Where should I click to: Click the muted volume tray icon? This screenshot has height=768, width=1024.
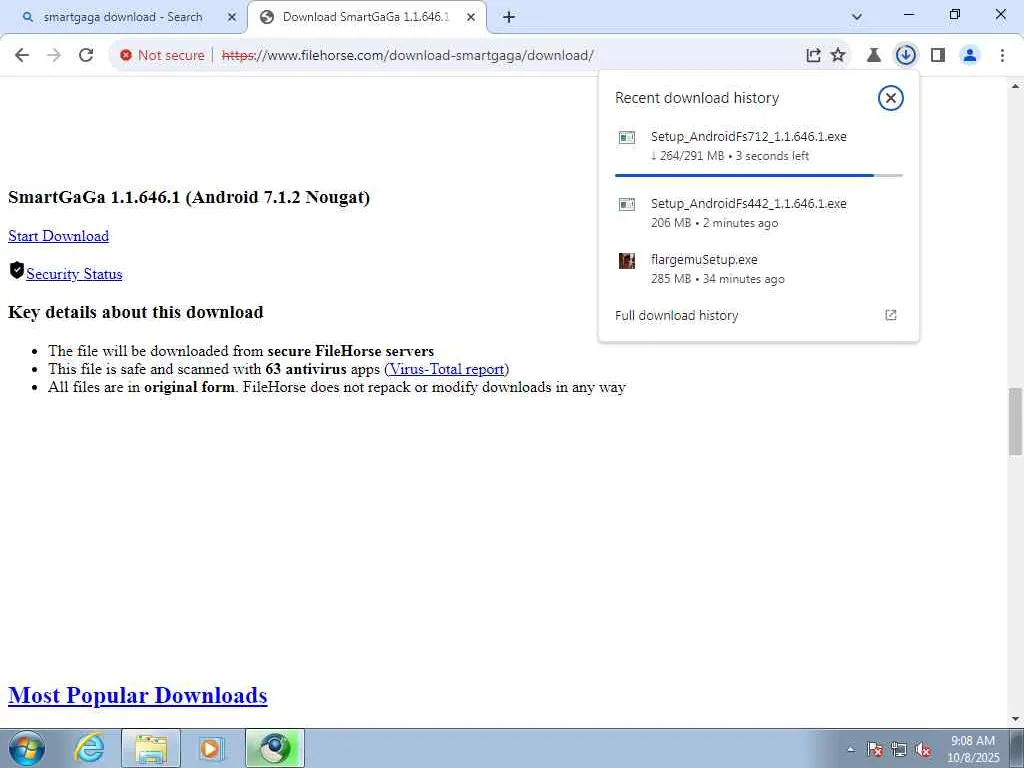pyautogui.click(x=923, y=749)
